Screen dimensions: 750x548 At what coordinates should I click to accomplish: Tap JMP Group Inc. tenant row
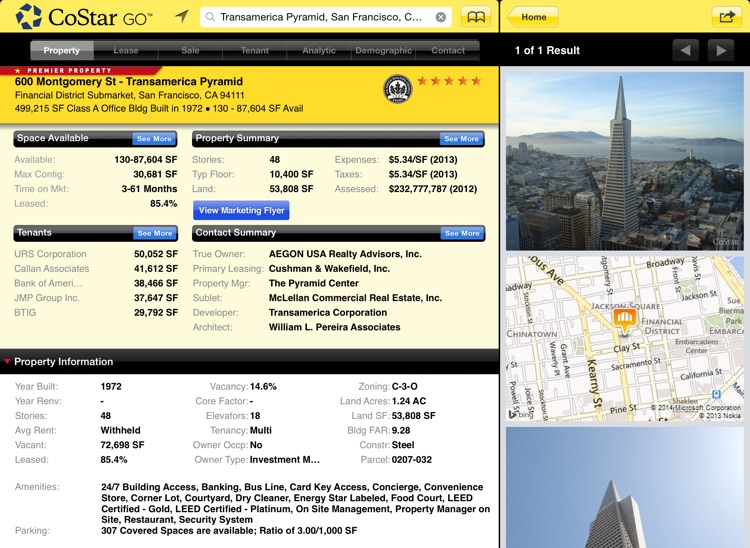tap(96, 298)
